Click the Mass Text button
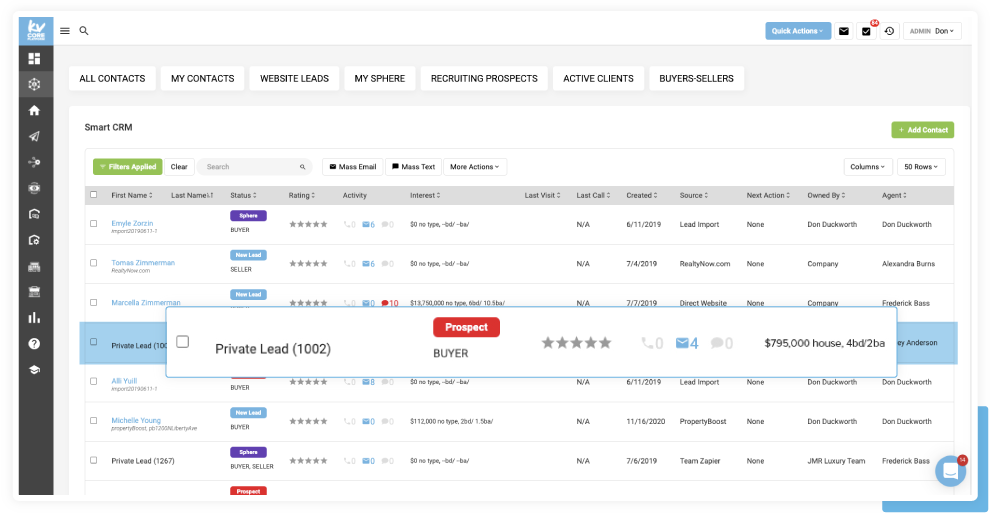 tap(413, 167)
